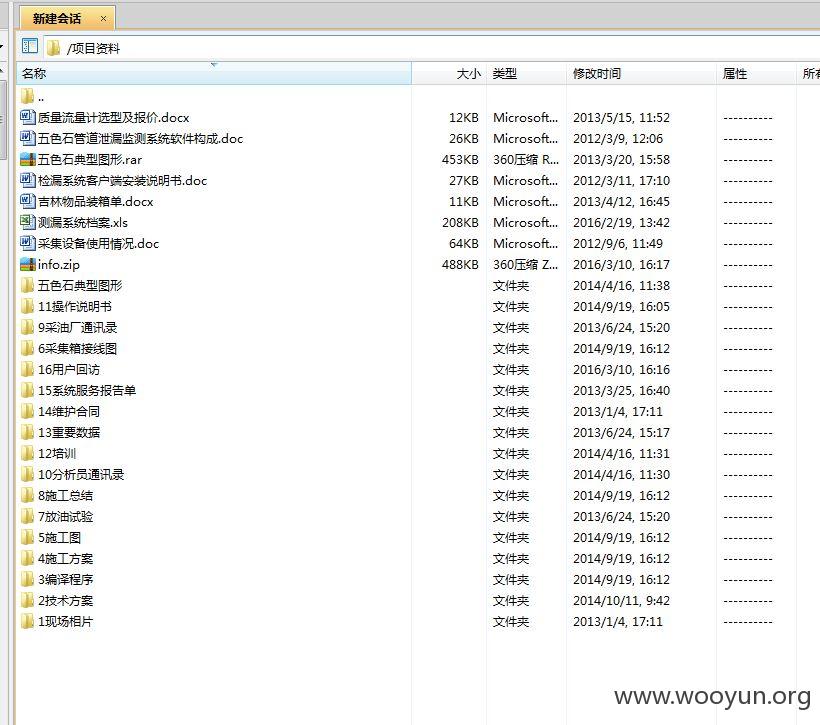Select folder icon of 4施工方案
Screen dimensions: 820x725
(27, 558)
